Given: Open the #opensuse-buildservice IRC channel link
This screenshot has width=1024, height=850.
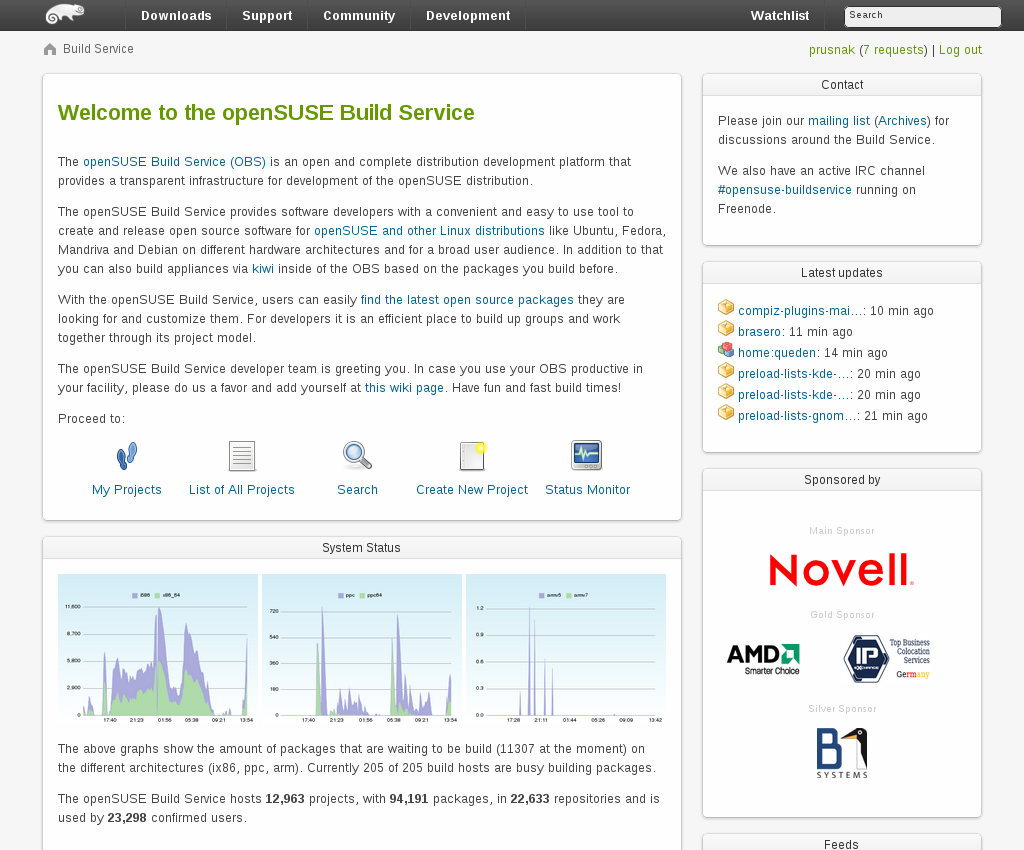Looking at the screenshot, I should point(785,190).
